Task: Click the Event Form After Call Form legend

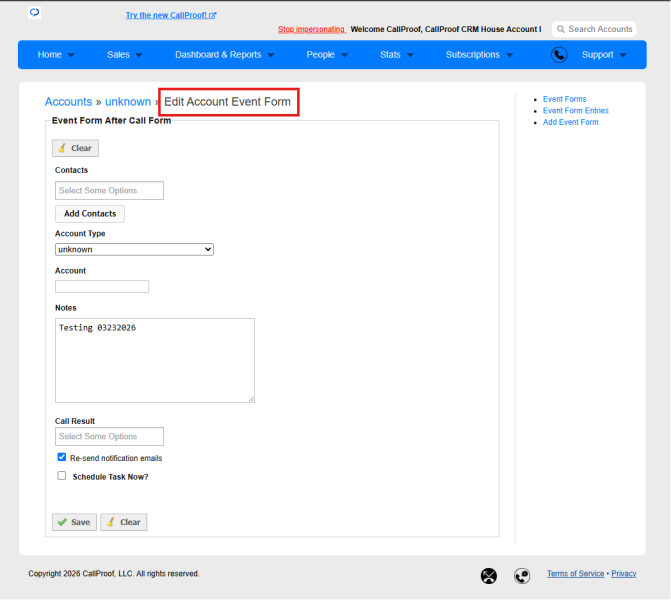Action: pyautogui.click(x=111, y=121)
